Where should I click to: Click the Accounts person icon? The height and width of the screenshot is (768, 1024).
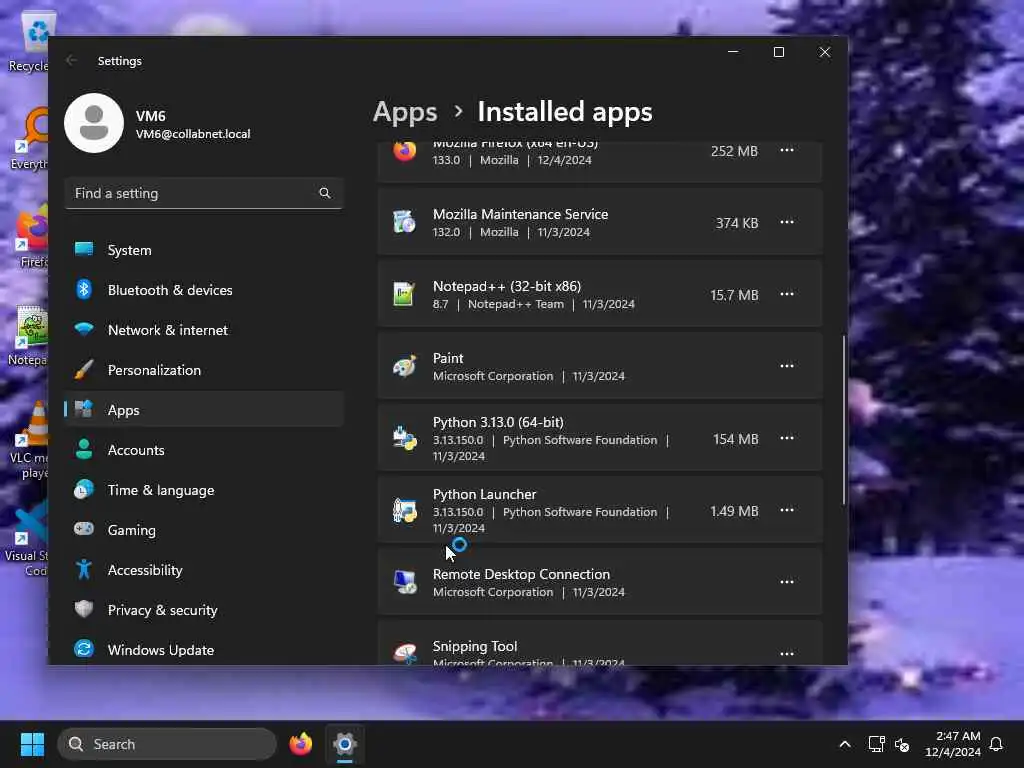coord(84,449)
